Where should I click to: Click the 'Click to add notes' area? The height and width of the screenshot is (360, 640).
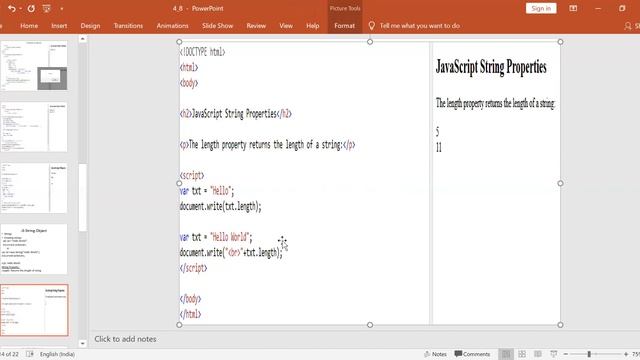[x=125, y=339]
